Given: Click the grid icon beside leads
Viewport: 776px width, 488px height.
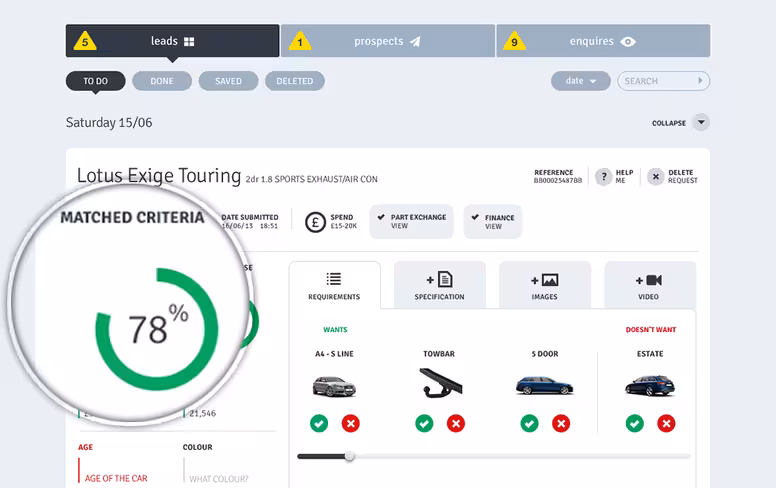Looking at the screenshot, I should pos(189,42).
